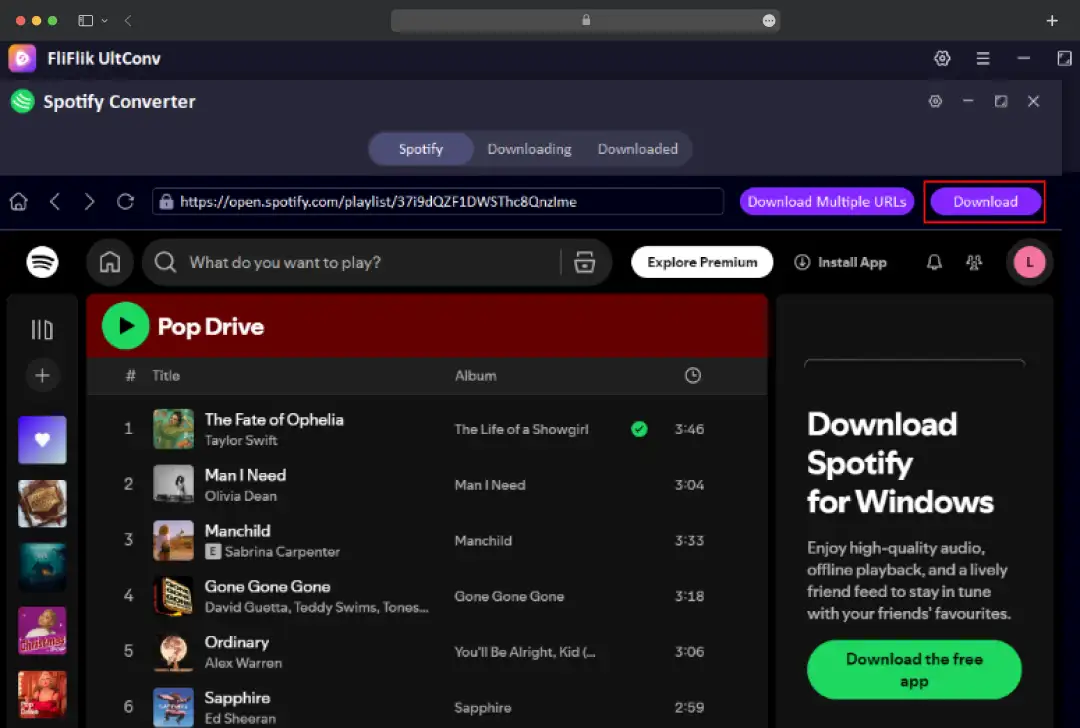
Task: Open new browser tab plus
Action: point(1052,21)
